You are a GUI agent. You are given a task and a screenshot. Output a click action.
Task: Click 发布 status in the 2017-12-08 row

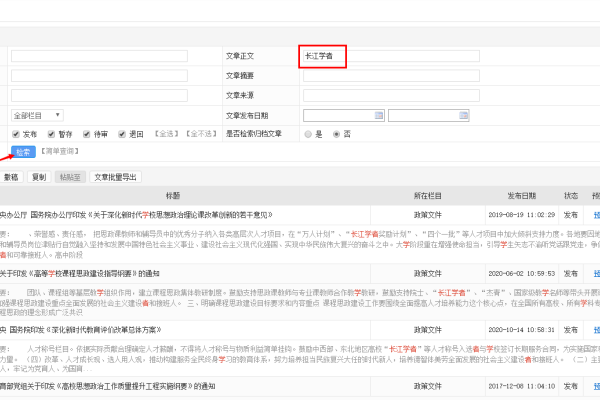[571, 386]
